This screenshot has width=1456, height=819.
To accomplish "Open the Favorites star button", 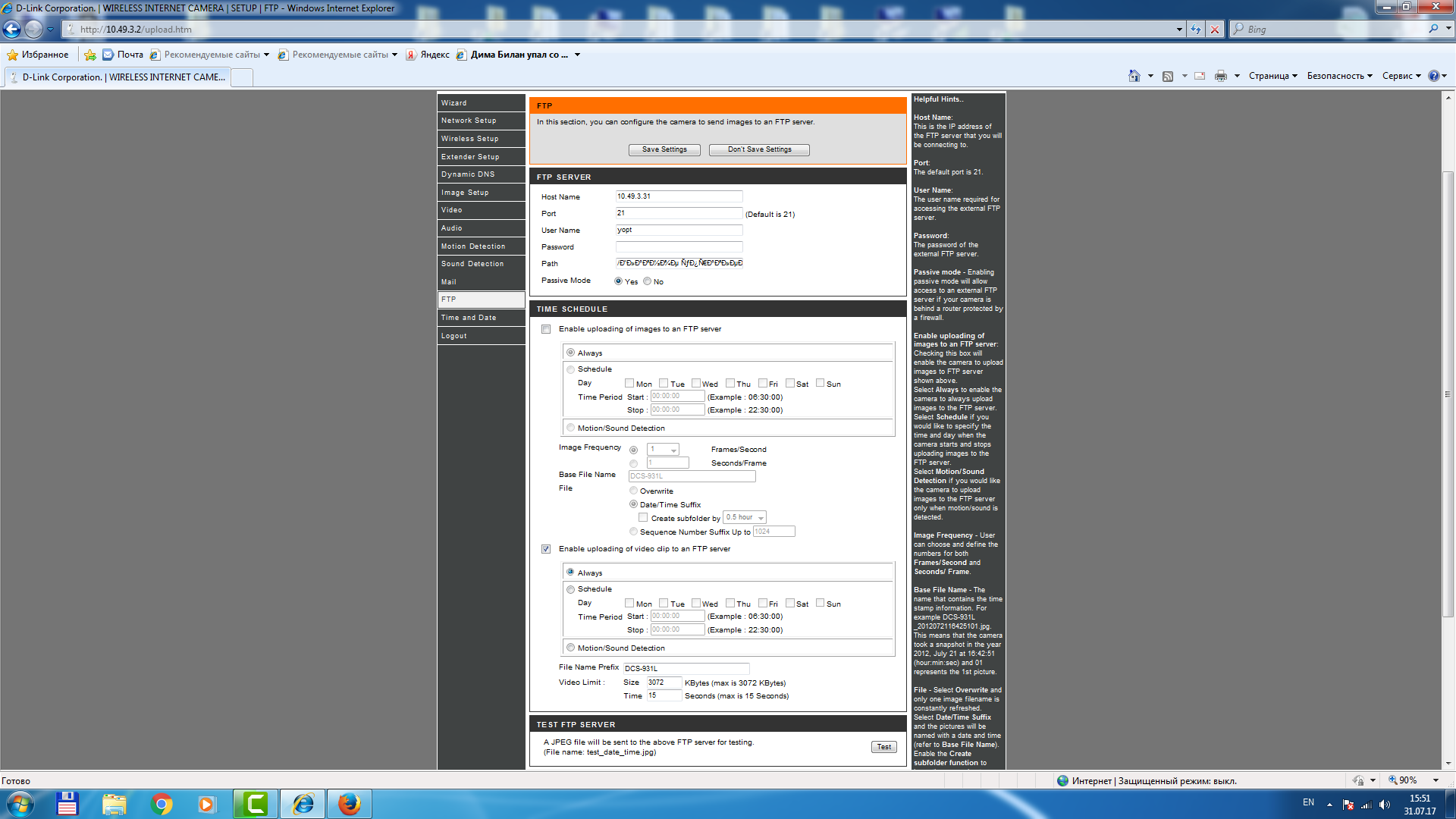I will point(38,55).
